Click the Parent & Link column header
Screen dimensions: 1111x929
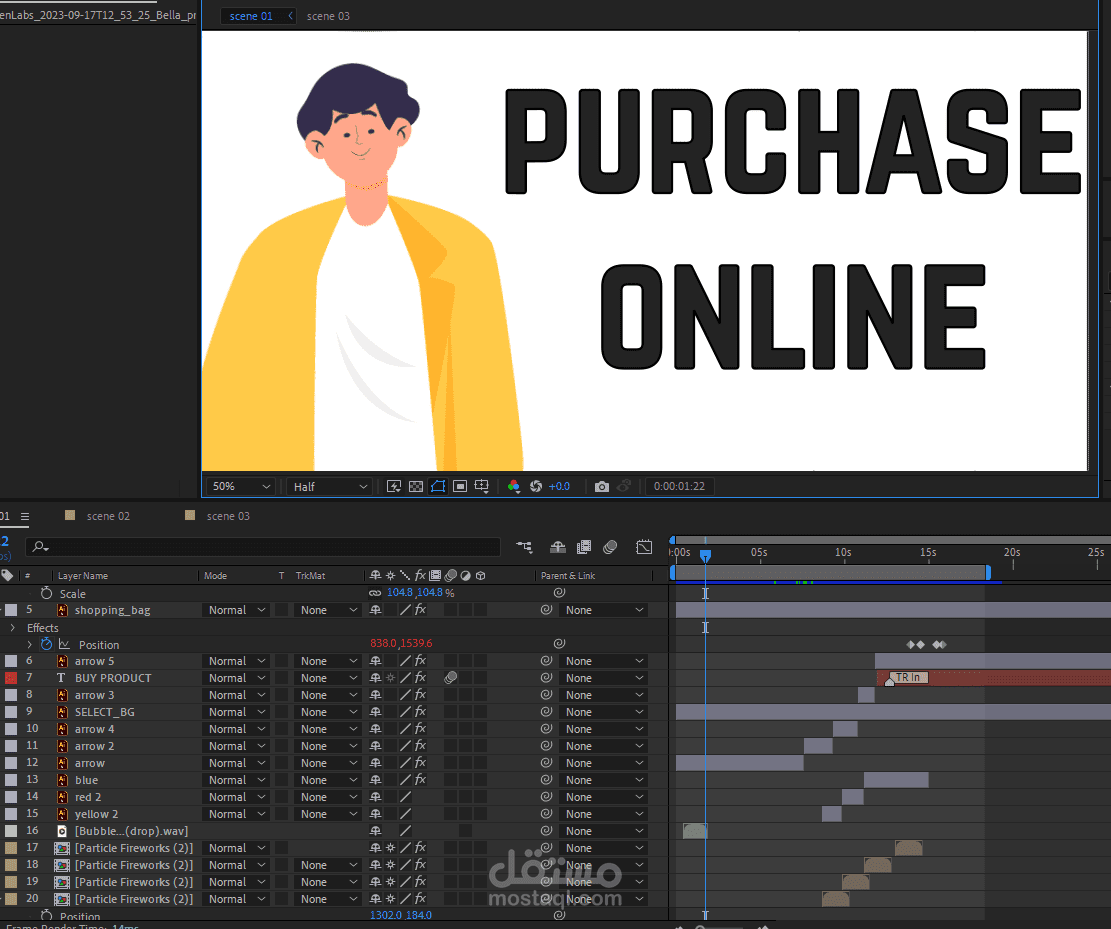tap(568, 575)
